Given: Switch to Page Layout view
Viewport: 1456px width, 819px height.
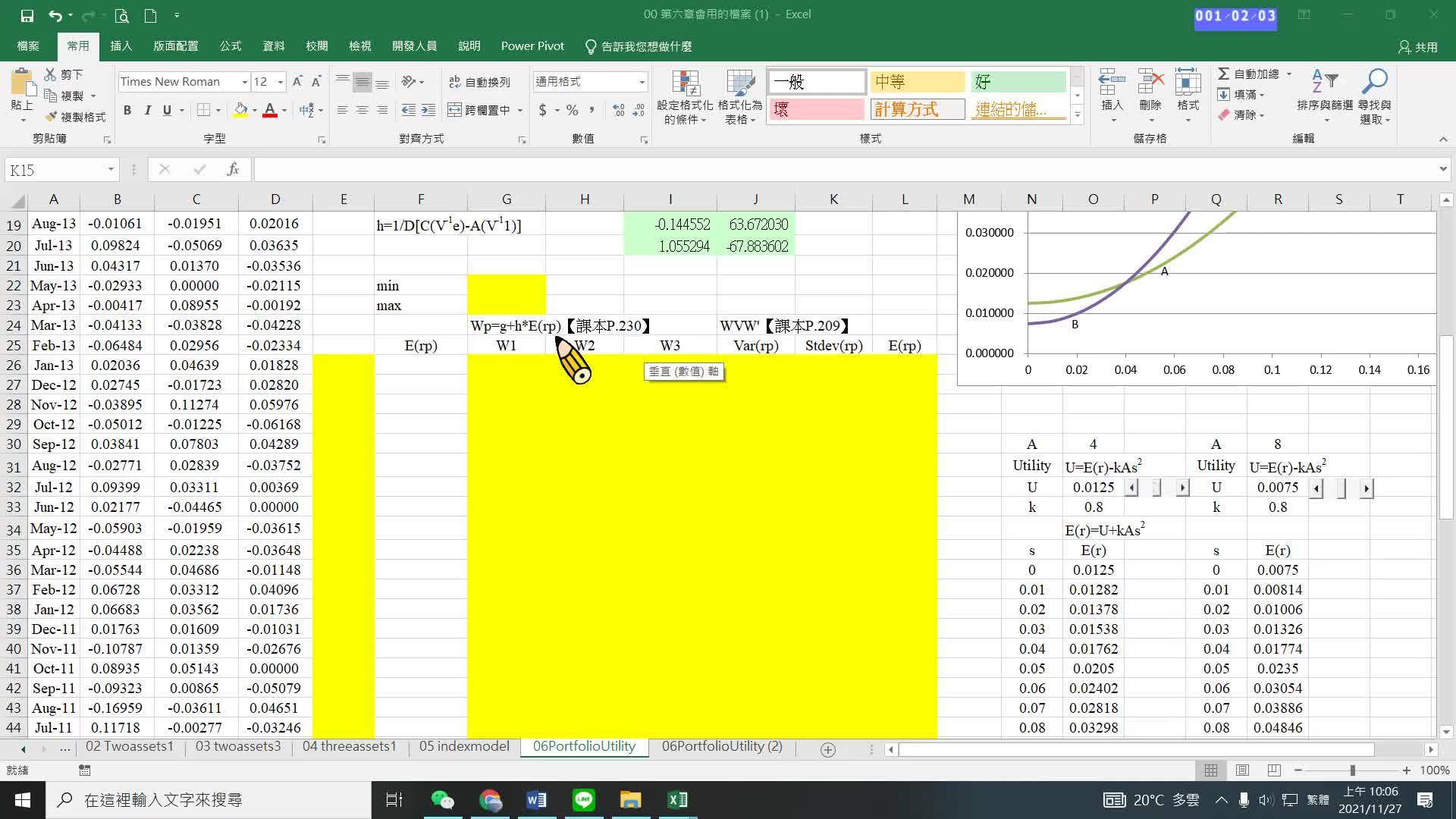Looking at the screenshot, I should click(1242, 770).
